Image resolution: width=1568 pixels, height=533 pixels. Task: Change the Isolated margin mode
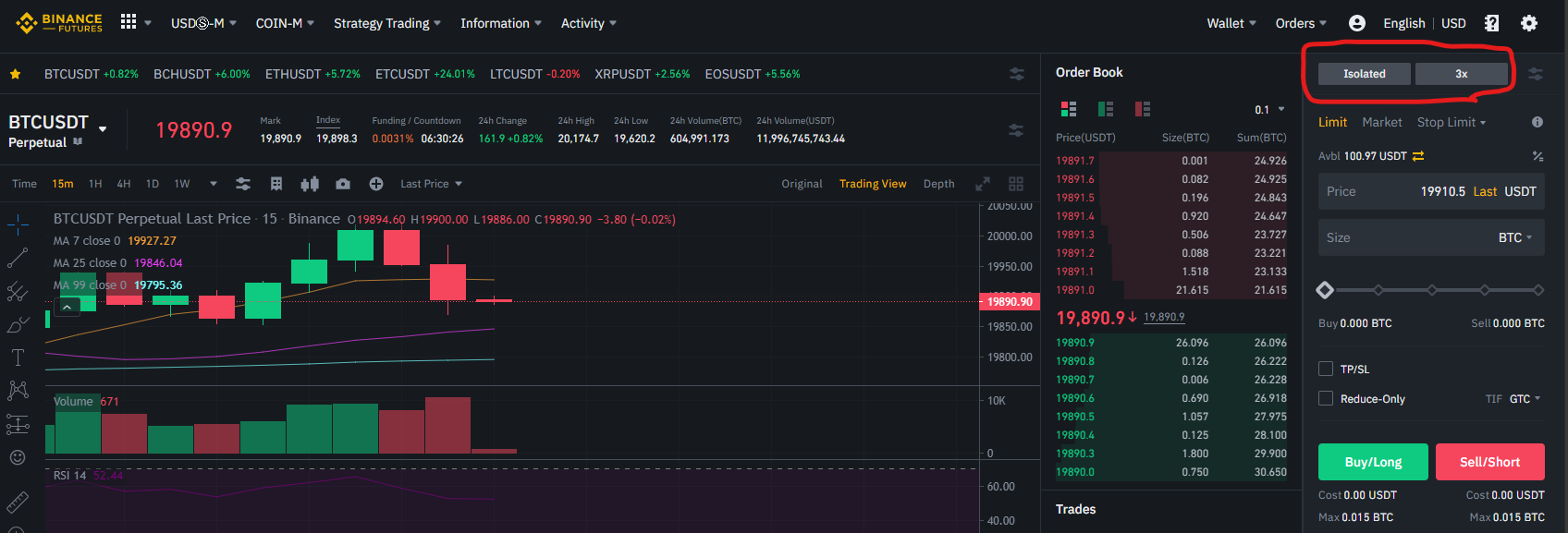click(x=1365, y=74)
